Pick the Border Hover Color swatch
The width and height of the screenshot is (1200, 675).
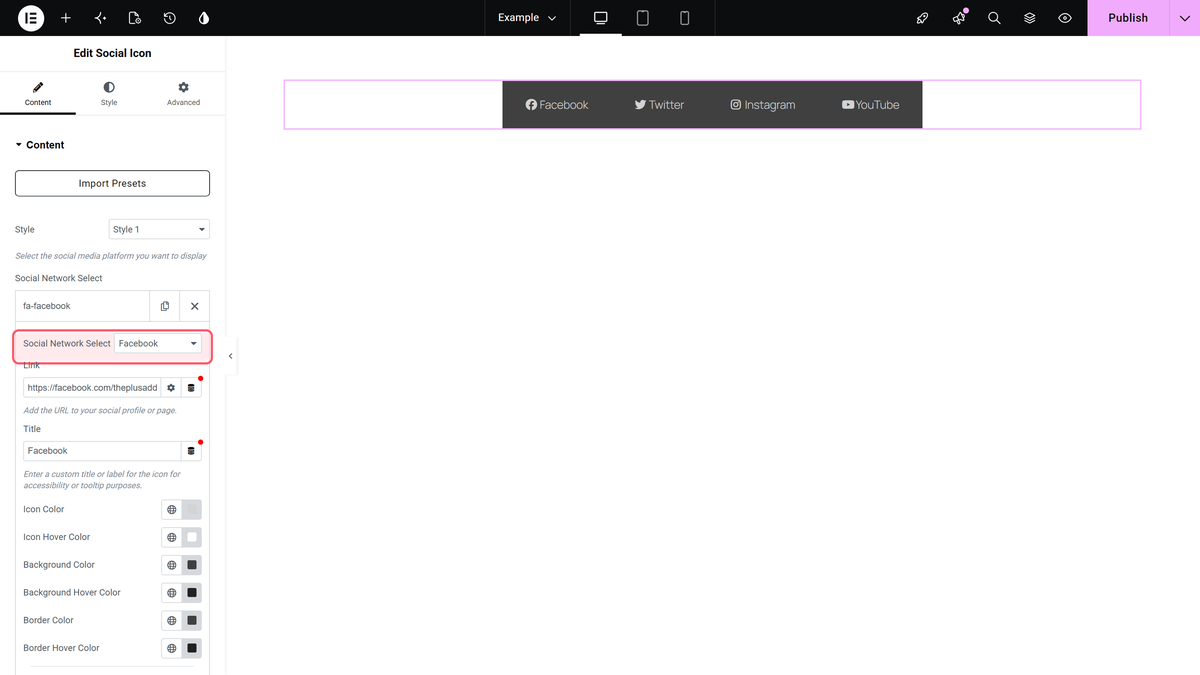pos(192,648)
